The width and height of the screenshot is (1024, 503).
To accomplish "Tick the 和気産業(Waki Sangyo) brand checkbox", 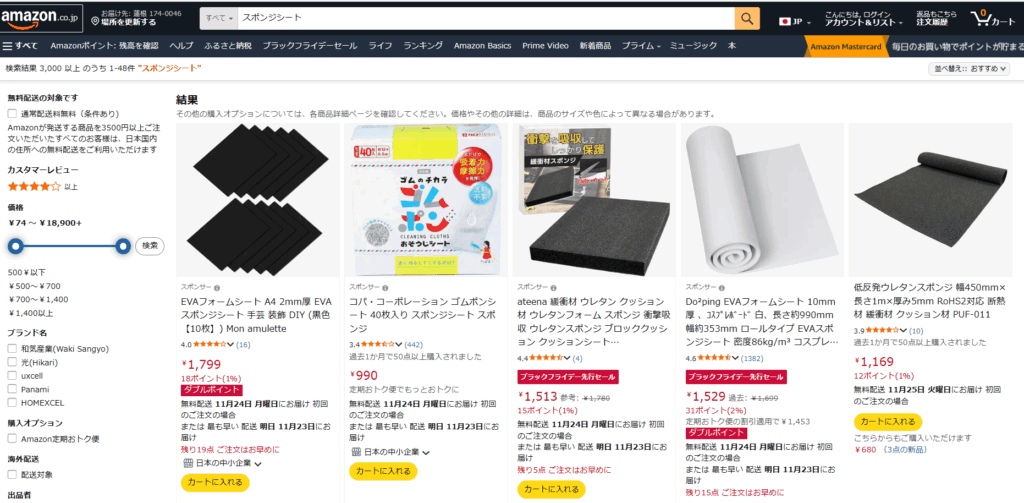I will (12, 349).
